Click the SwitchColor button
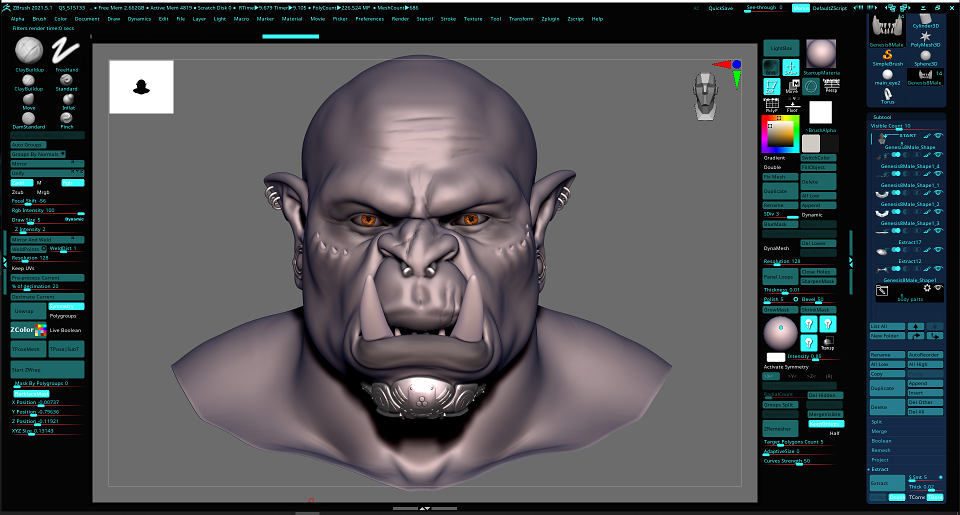The image size is (960, 515). (818, 157)
